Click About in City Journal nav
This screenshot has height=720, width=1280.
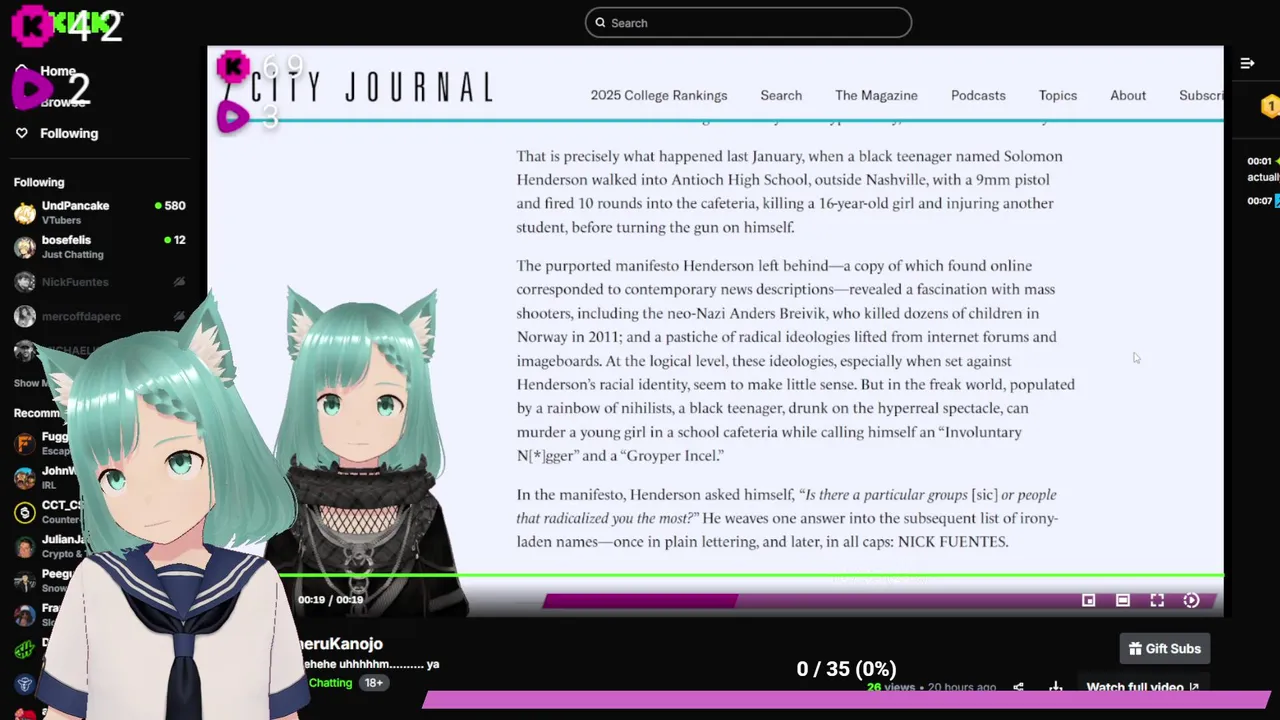(1128, 95)
